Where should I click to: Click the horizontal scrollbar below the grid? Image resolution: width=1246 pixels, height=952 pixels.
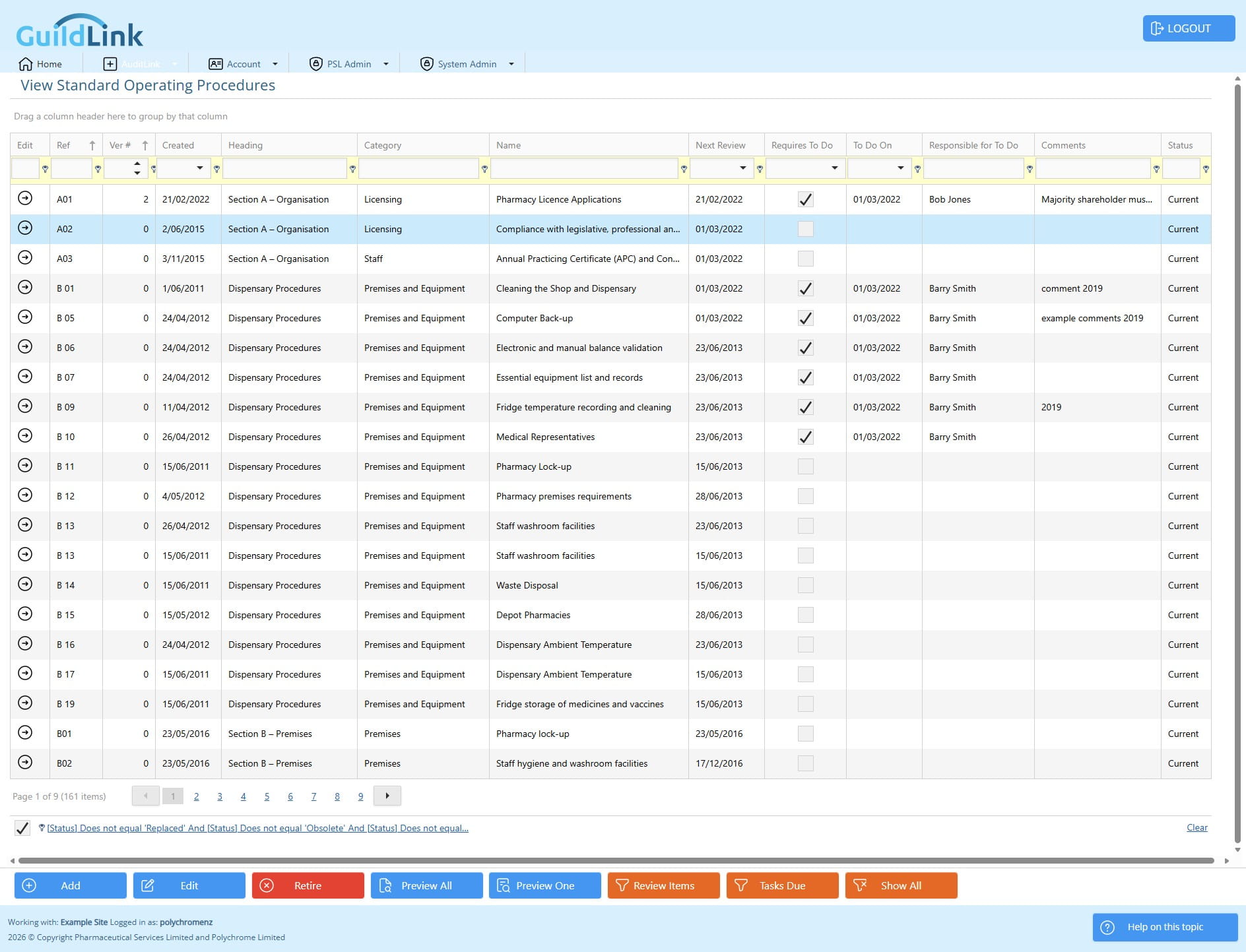click(x=616, y=860)
